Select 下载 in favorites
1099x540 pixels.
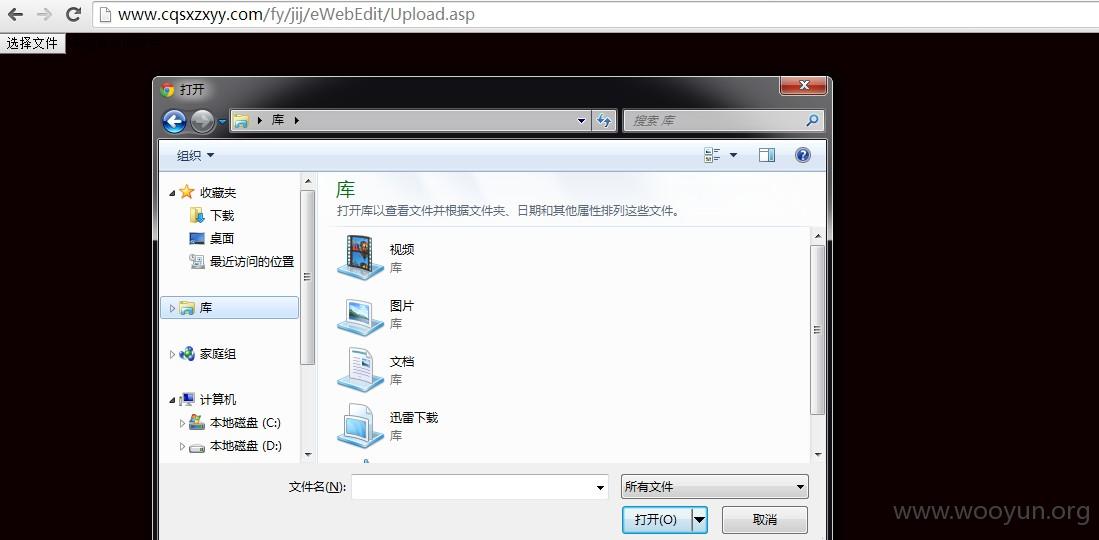point(222,215)
